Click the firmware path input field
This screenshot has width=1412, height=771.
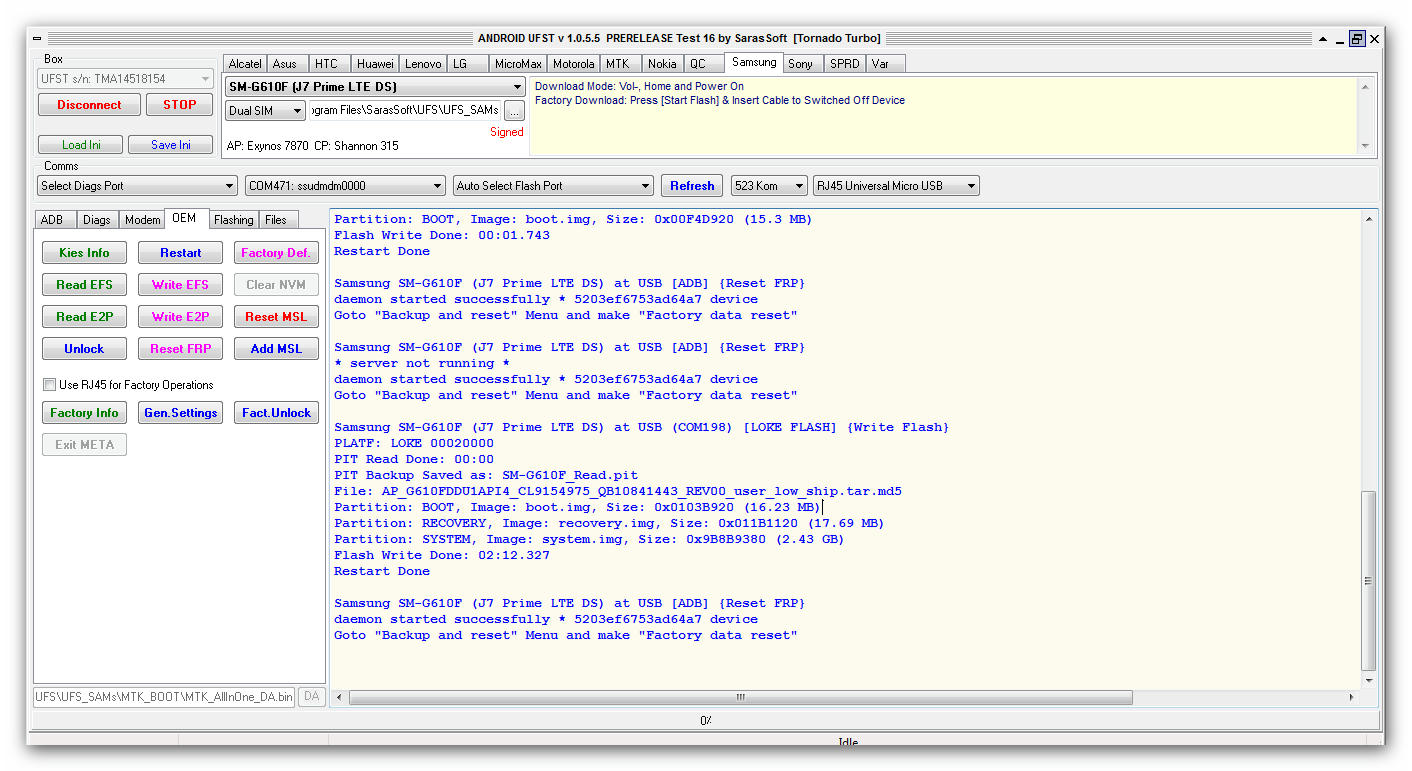[405, 111]
